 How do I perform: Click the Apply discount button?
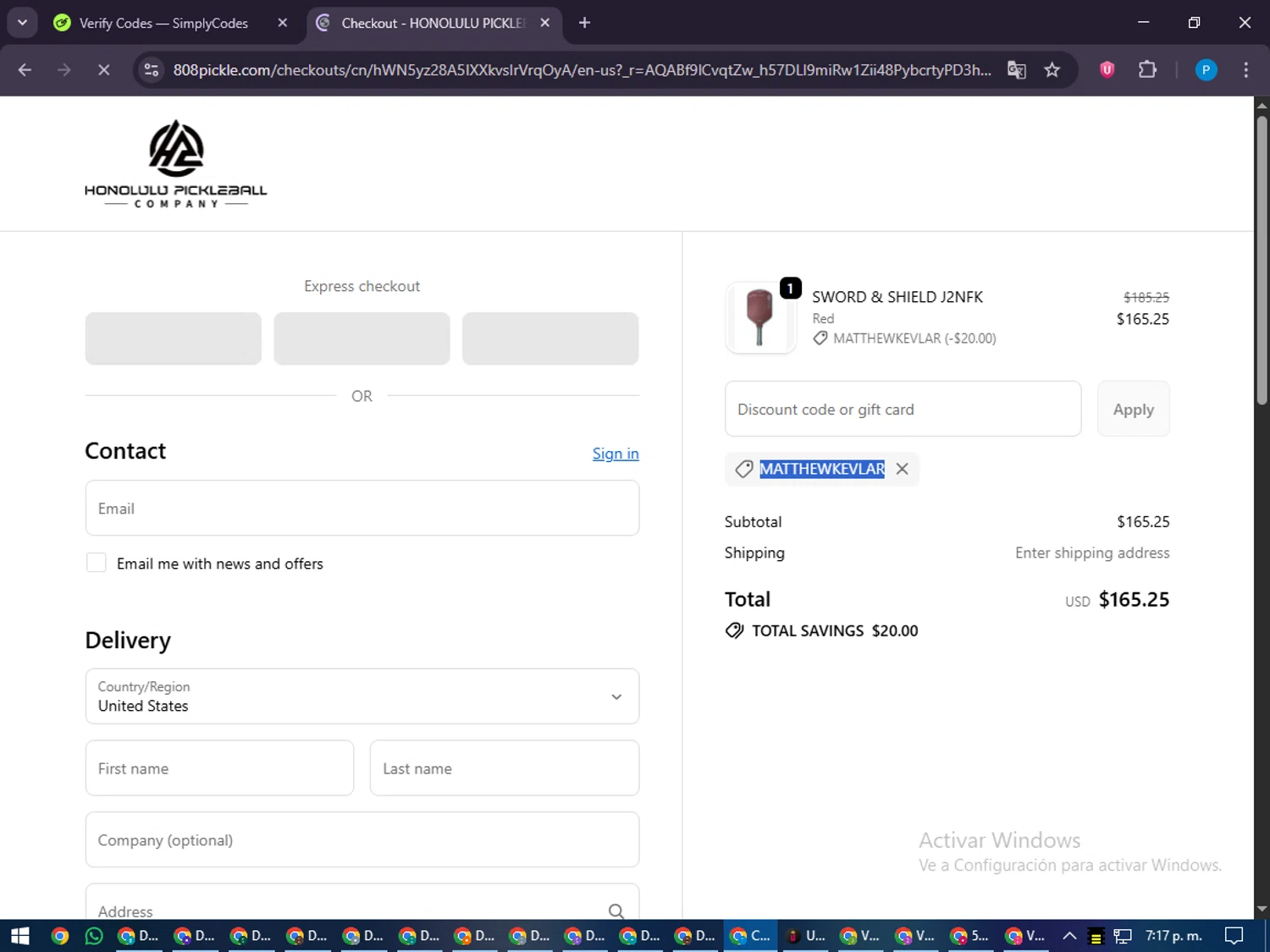coord(1133,409)
